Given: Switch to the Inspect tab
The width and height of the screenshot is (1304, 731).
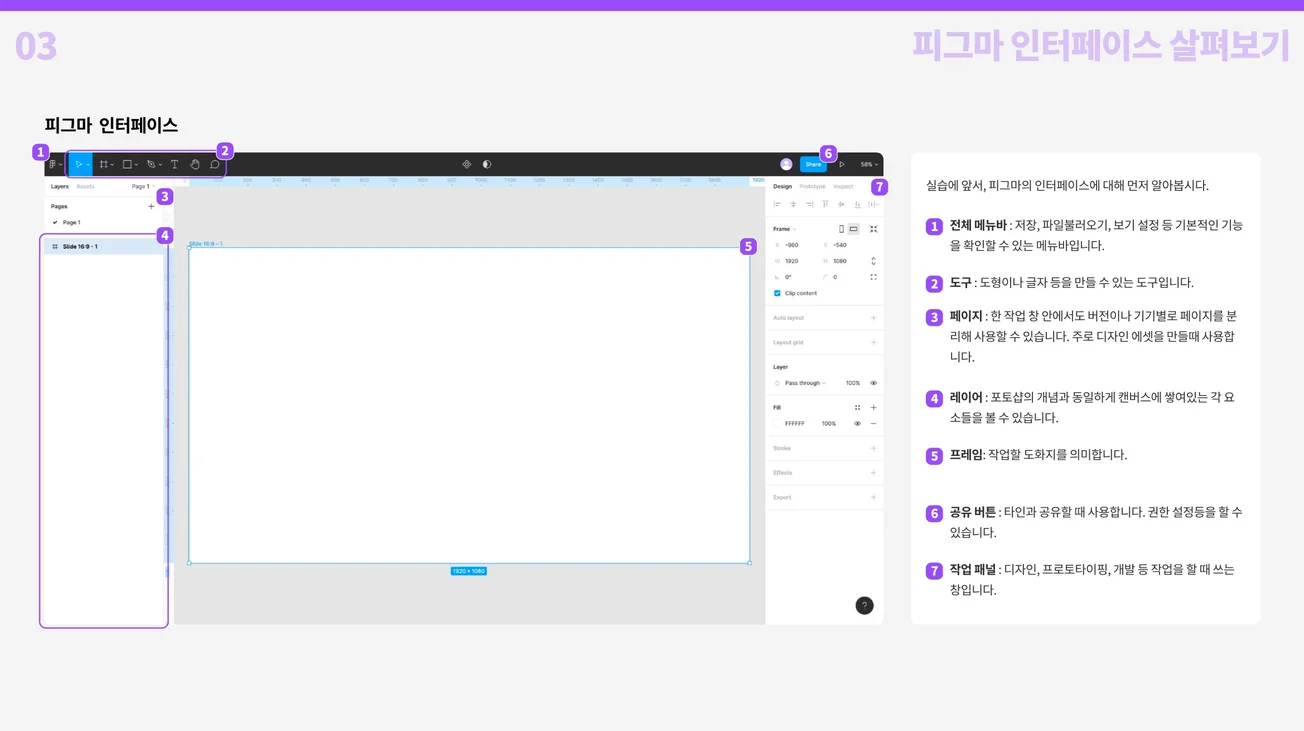Looking at the screenshot, I should (843, 186).
